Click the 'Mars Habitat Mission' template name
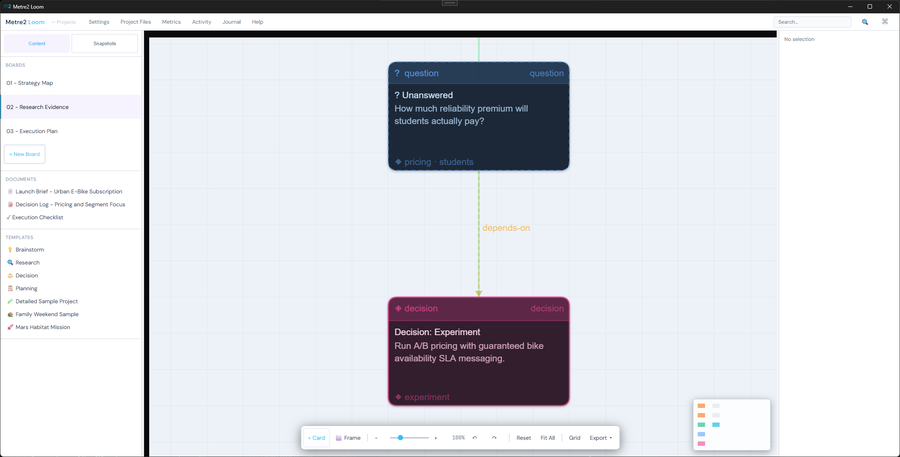The image size is (900, 457). coord(43,327)
